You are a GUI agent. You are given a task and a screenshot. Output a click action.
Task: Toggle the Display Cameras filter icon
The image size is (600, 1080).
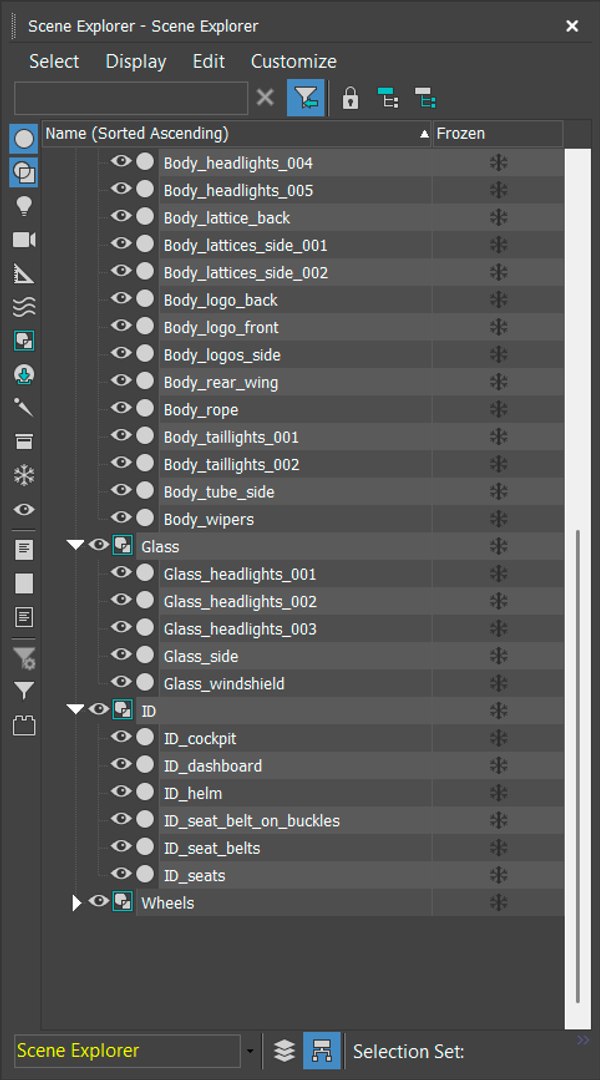pos(24,240)
